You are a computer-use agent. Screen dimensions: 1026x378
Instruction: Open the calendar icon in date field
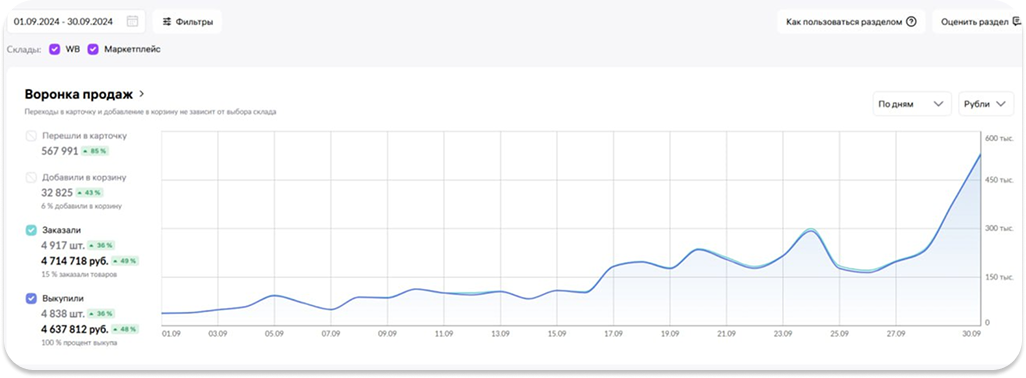pos(132,22)
